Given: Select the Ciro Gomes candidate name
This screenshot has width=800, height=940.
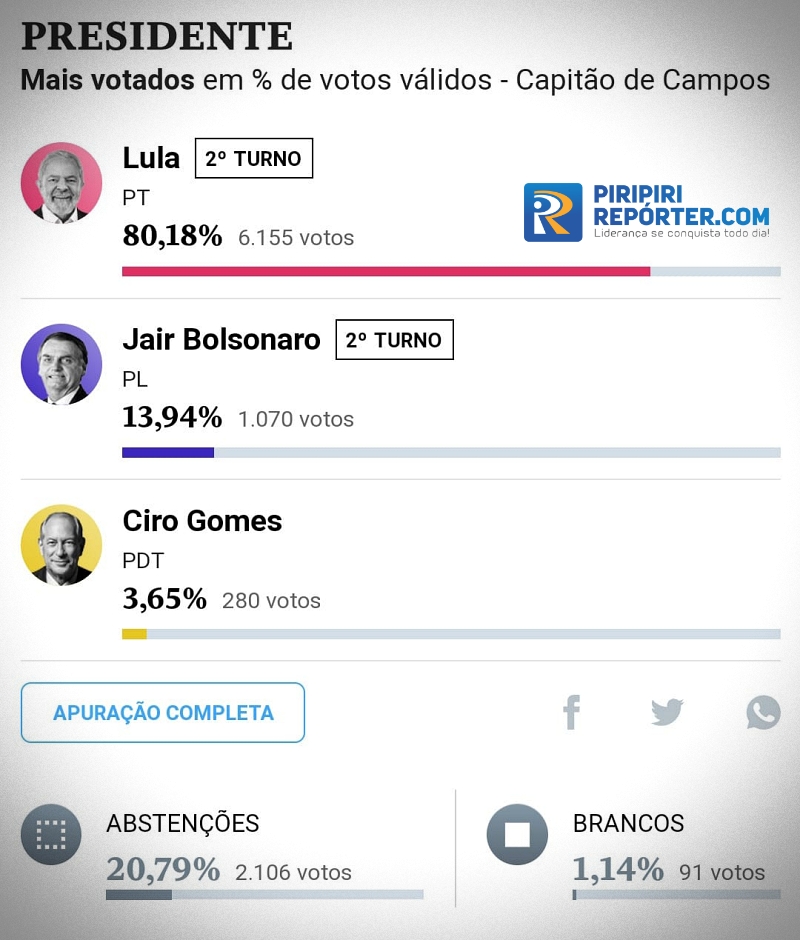Looking at the screenshot, I should (202, 521).
